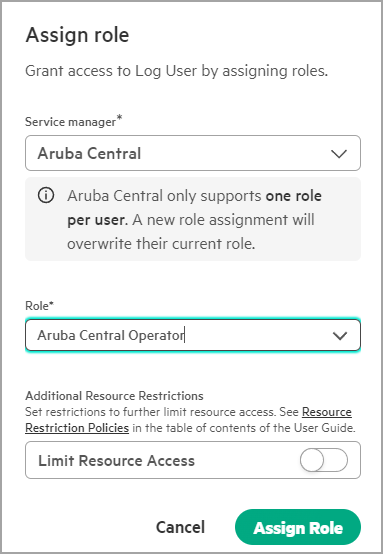Screen dimensions: 383x554
Task: Click the 'Grant access to Log User' description
Action: click(177, 71)
